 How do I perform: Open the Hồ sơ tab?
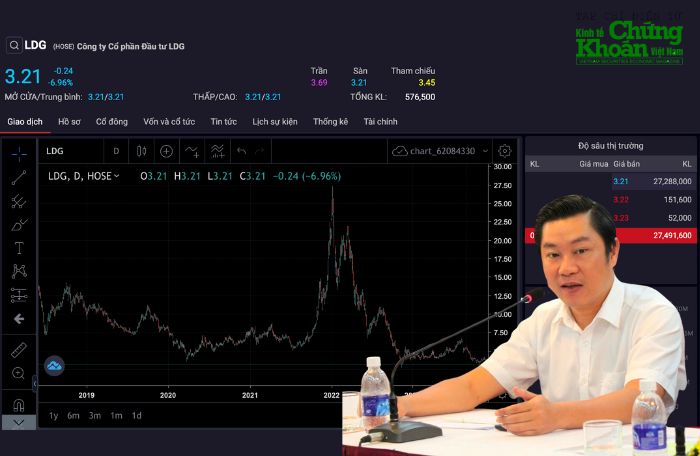point(69,121)
